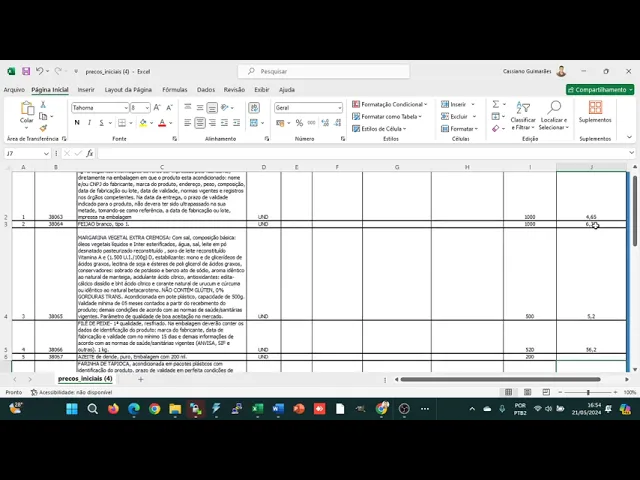Decrease indent
640x480 pixels.
[224, 123]
